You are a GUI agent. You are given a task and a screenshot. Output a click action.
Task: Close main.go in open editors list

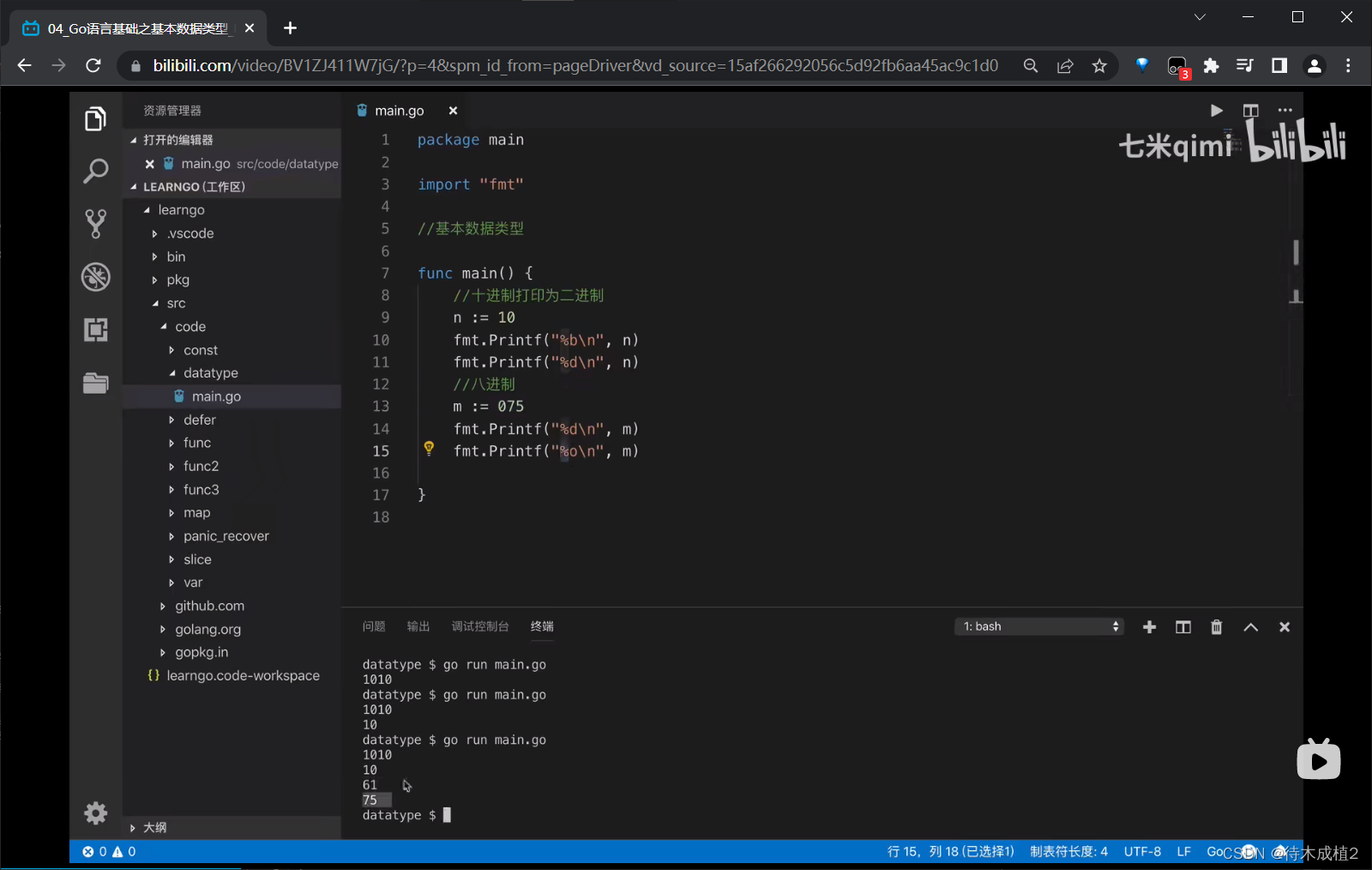[150, 164]
